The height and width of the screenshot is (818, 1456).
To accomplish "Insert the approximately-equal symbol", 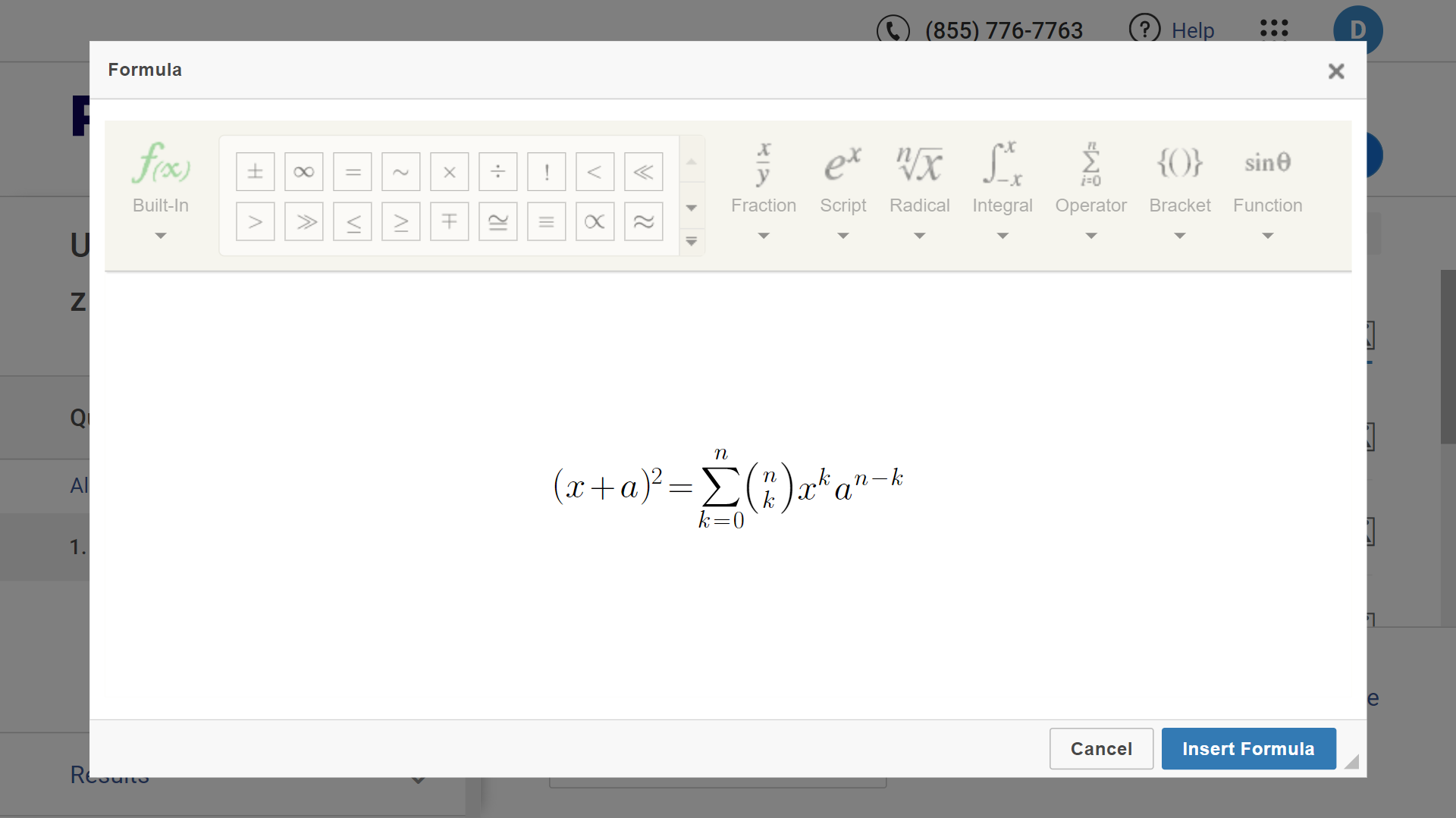I will pyautogui.click(x=643, y=222).
